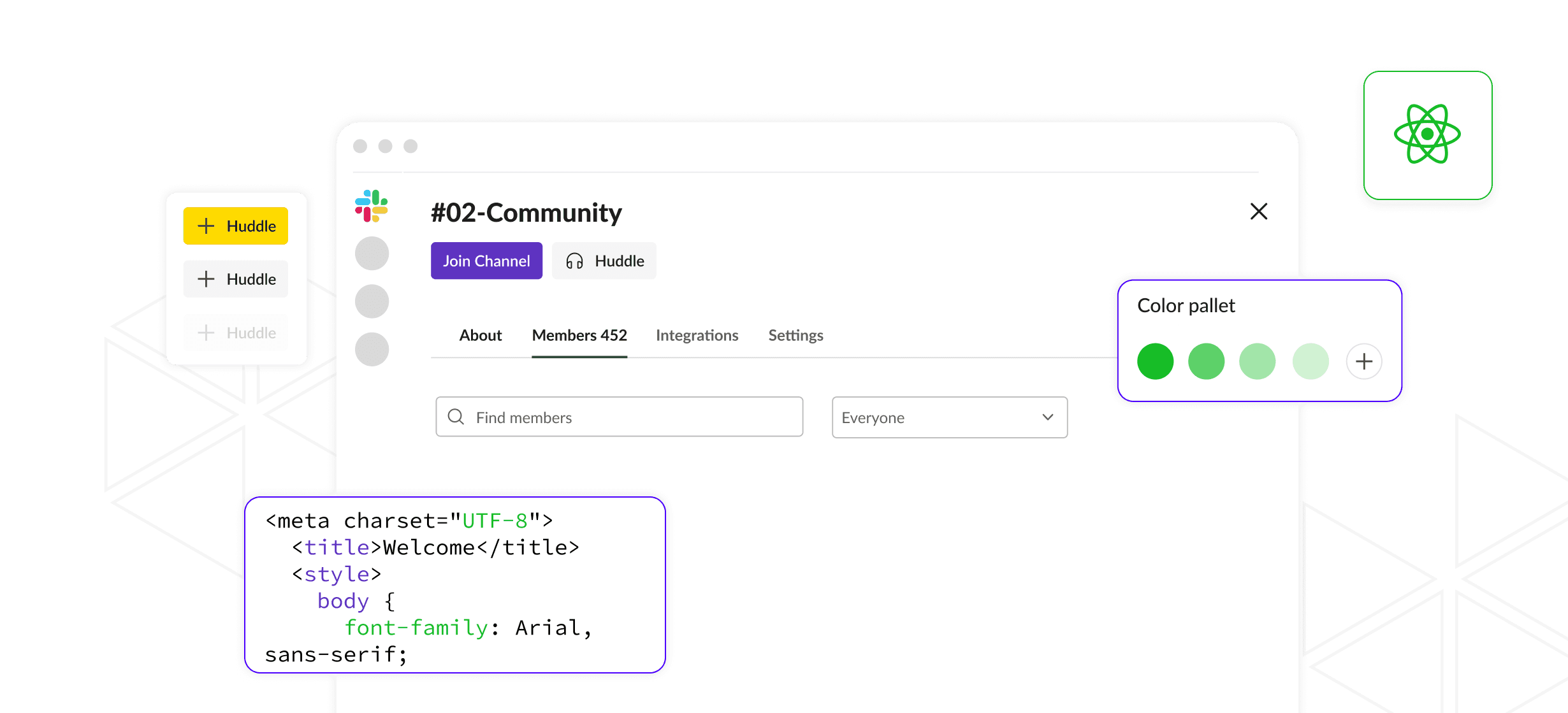Toggle the disabled grayed-out Huddle option

pyautogui.click(x=235, y=332)
